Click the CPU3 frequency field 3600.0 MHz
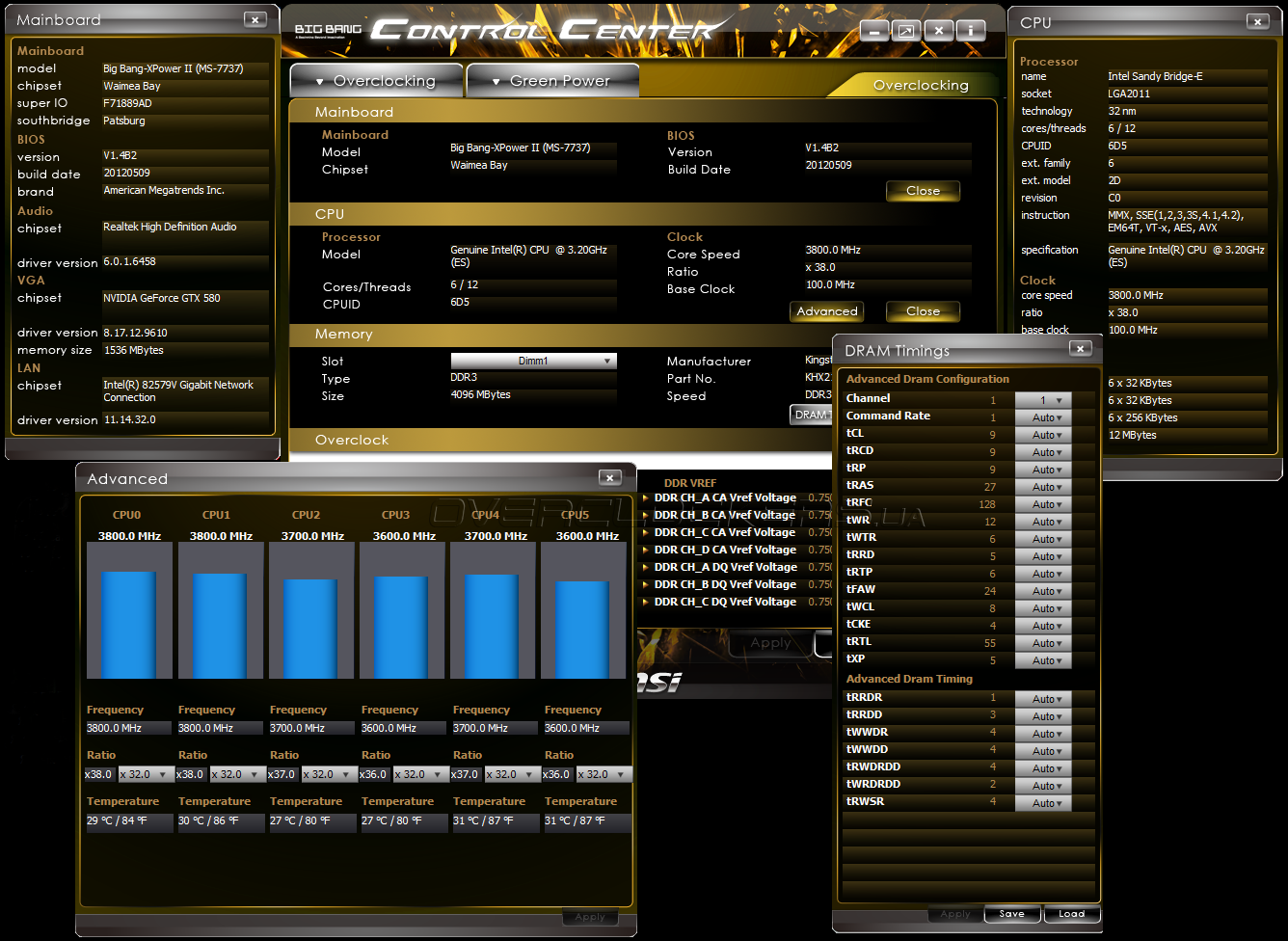Viewport: 1288px width, 941px height. click(x=403, y=728)
